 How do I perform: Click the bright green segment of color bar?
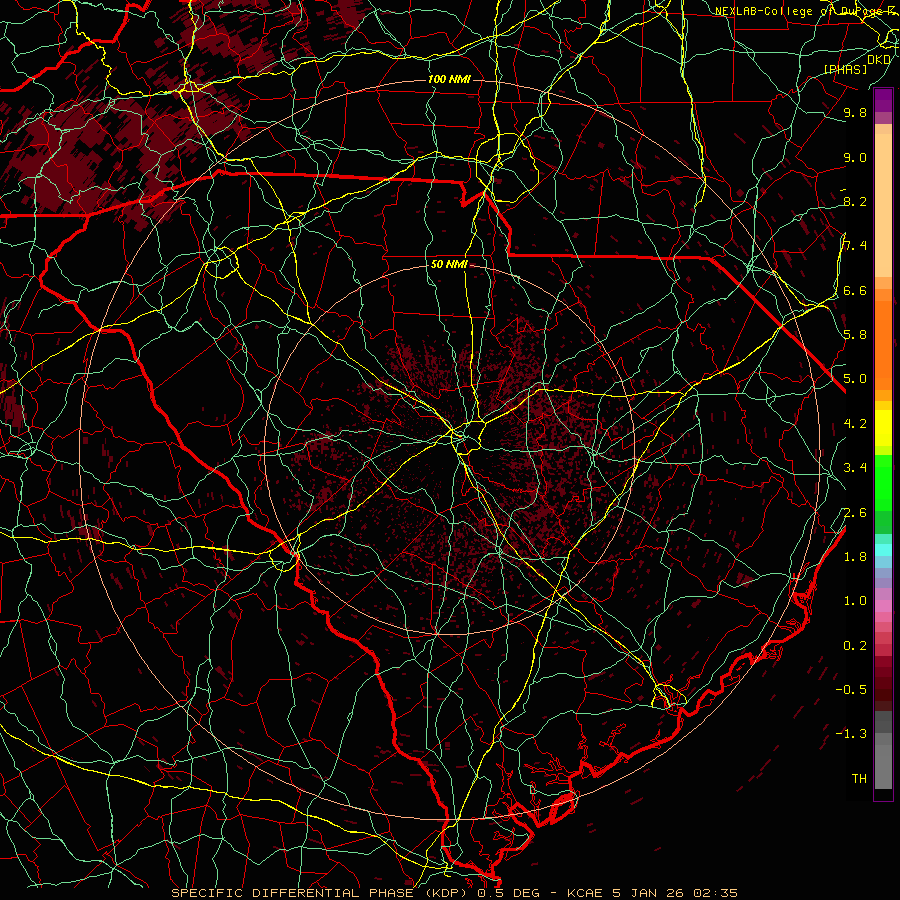pyautogui.click(x=883, y=482)
